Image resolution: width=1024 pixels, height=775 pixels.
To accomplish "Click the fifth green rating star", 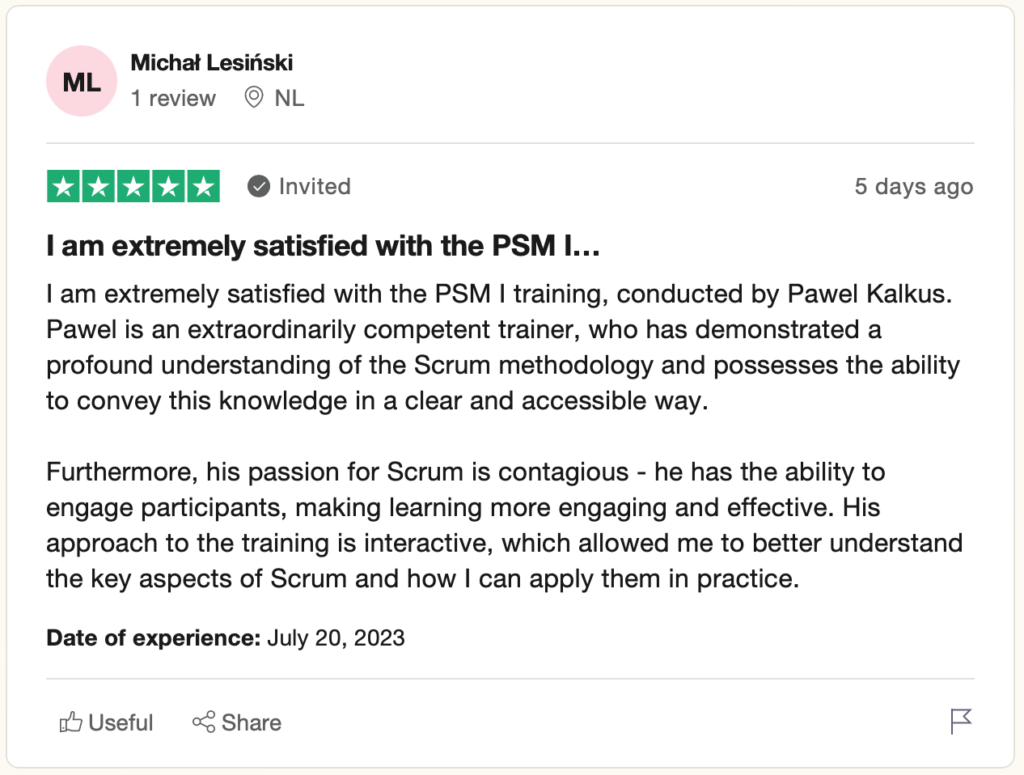I will point(203,187).
